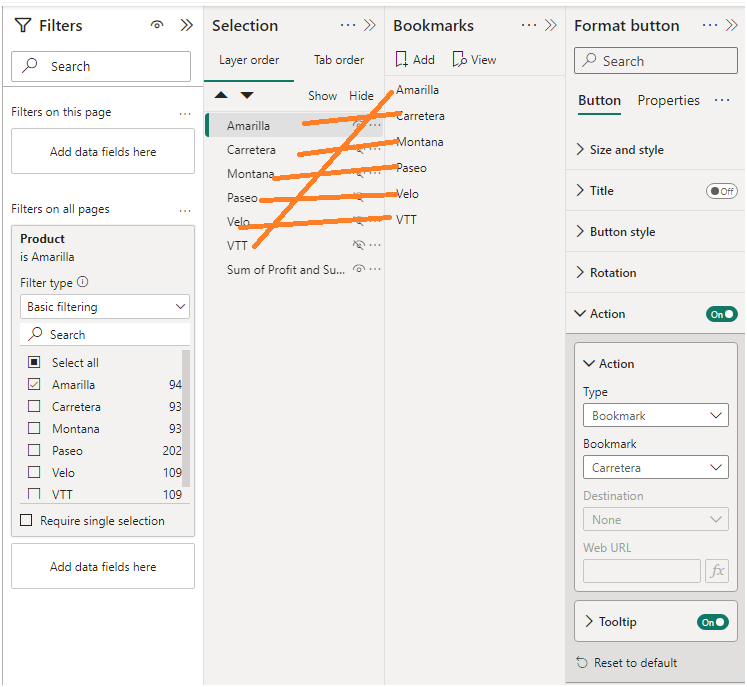The height and width of the screenshot is (687, 747).
Task: Open the Bookmark Carretera dropdown
Action: click(656, 467)
